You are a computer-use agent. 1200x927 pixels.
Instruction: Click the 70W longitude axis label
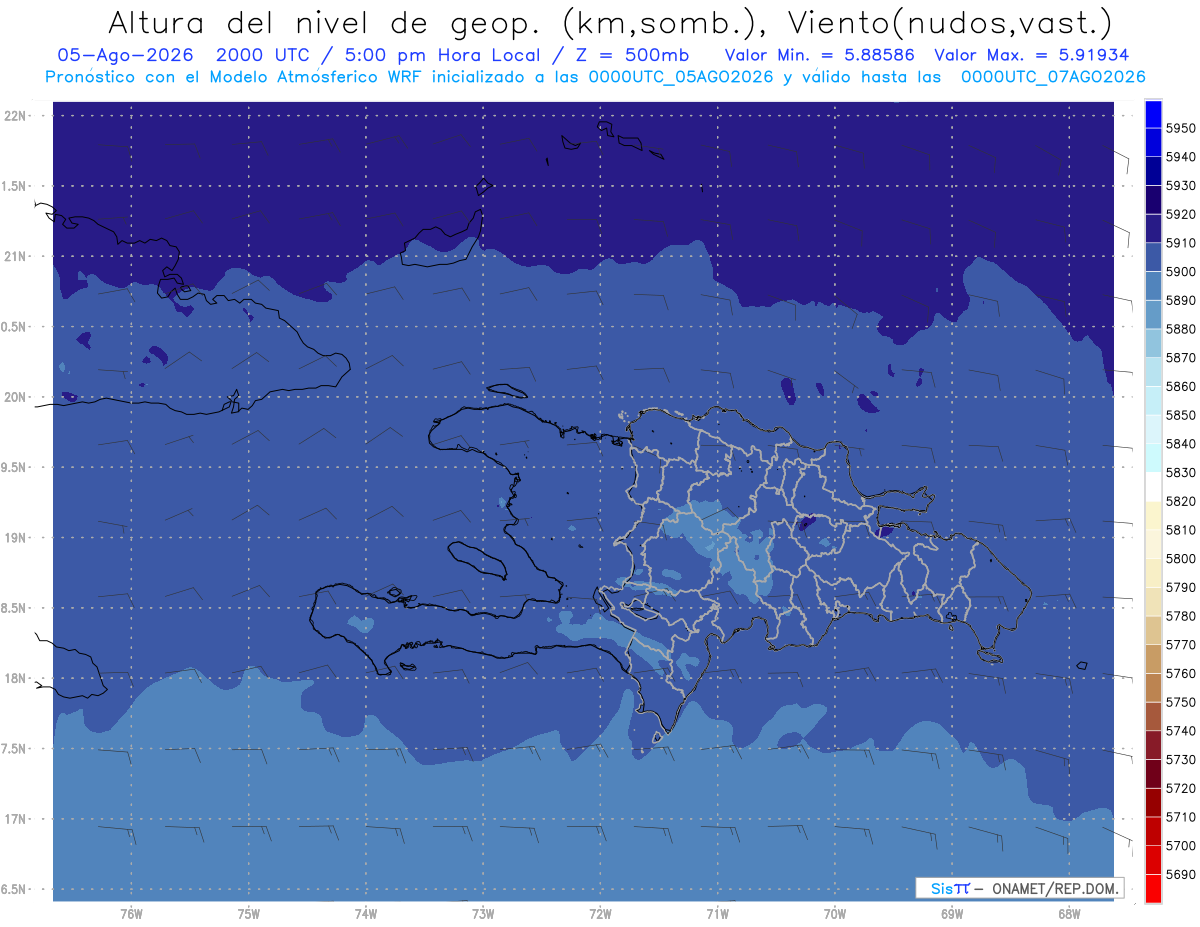click(x=835, y=914)
